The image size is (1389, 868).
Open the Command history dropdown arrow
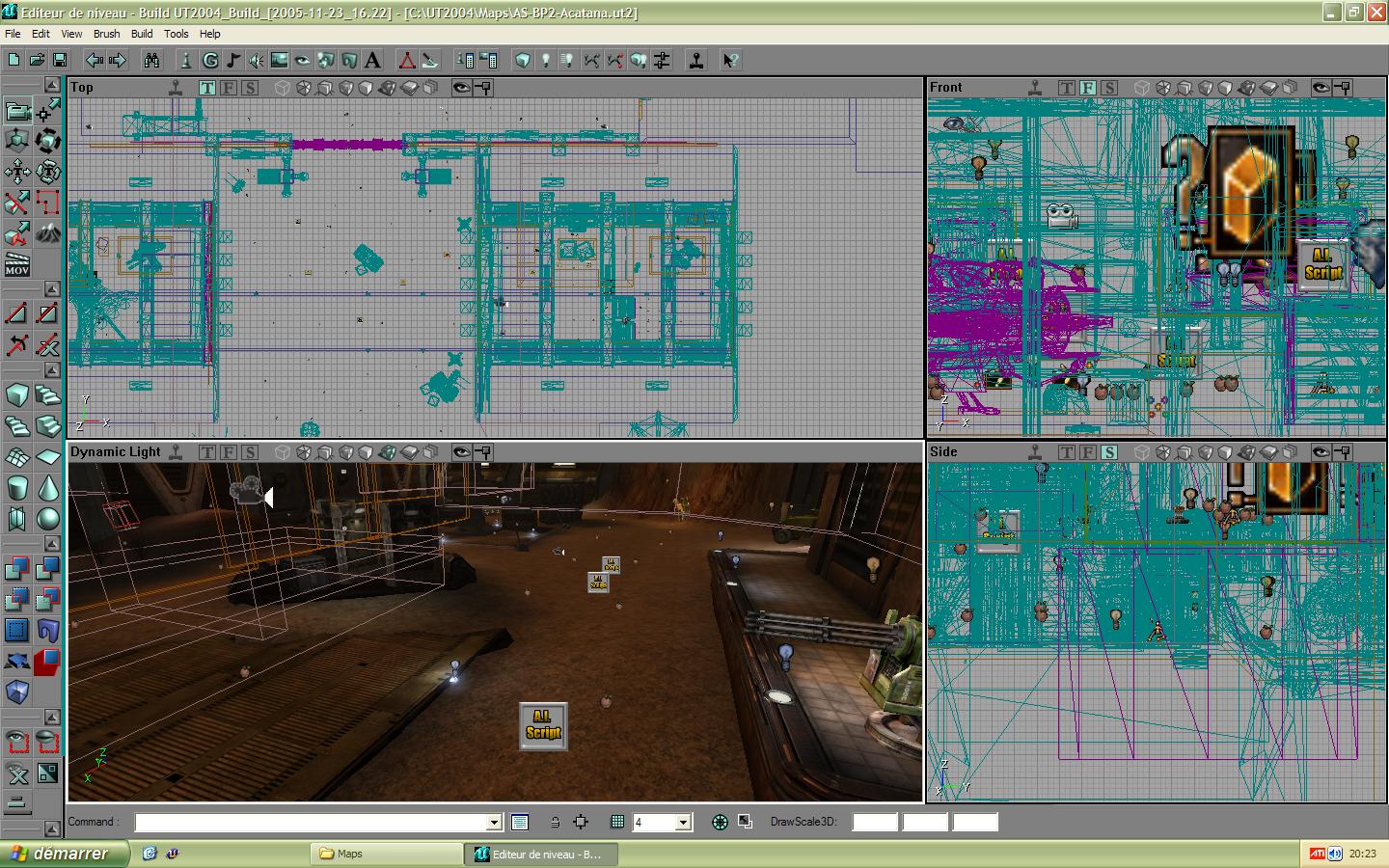pyautogui.click(x=494, y=823)
